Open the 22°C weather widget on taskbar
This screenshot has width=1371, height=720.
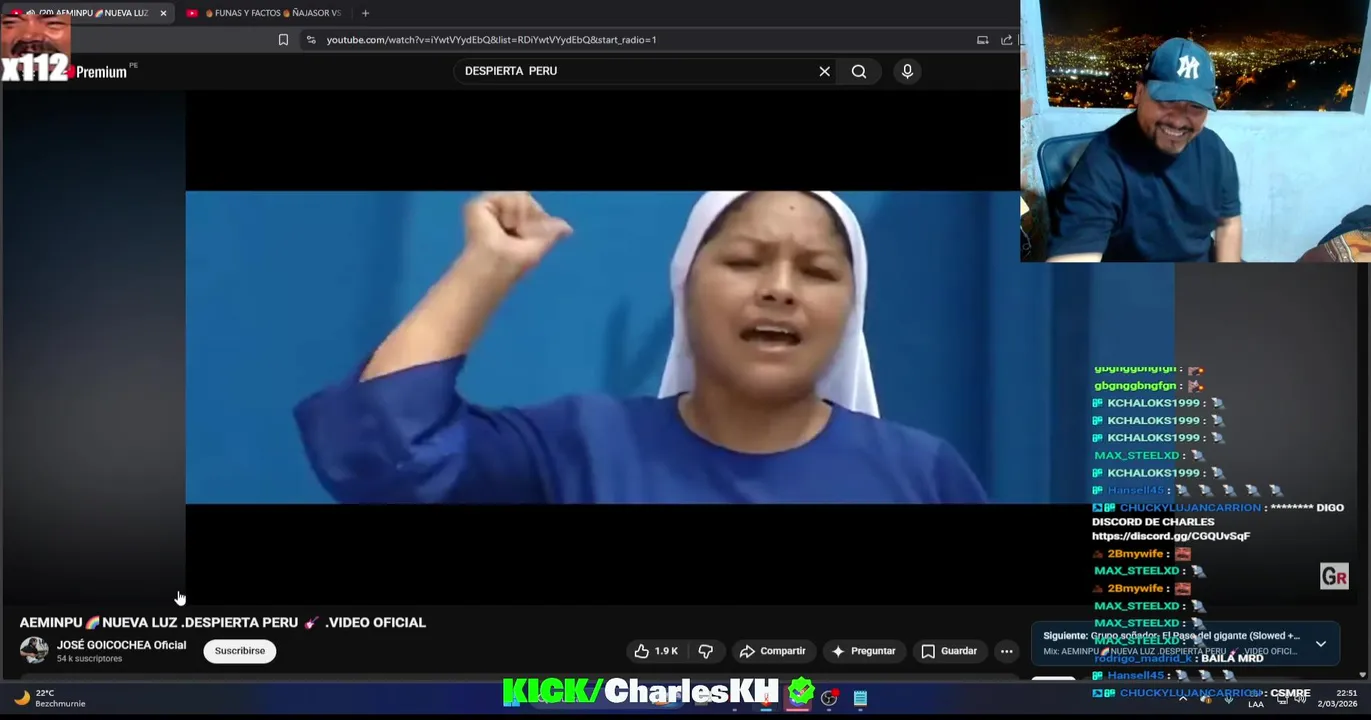(x=50, y=697)
